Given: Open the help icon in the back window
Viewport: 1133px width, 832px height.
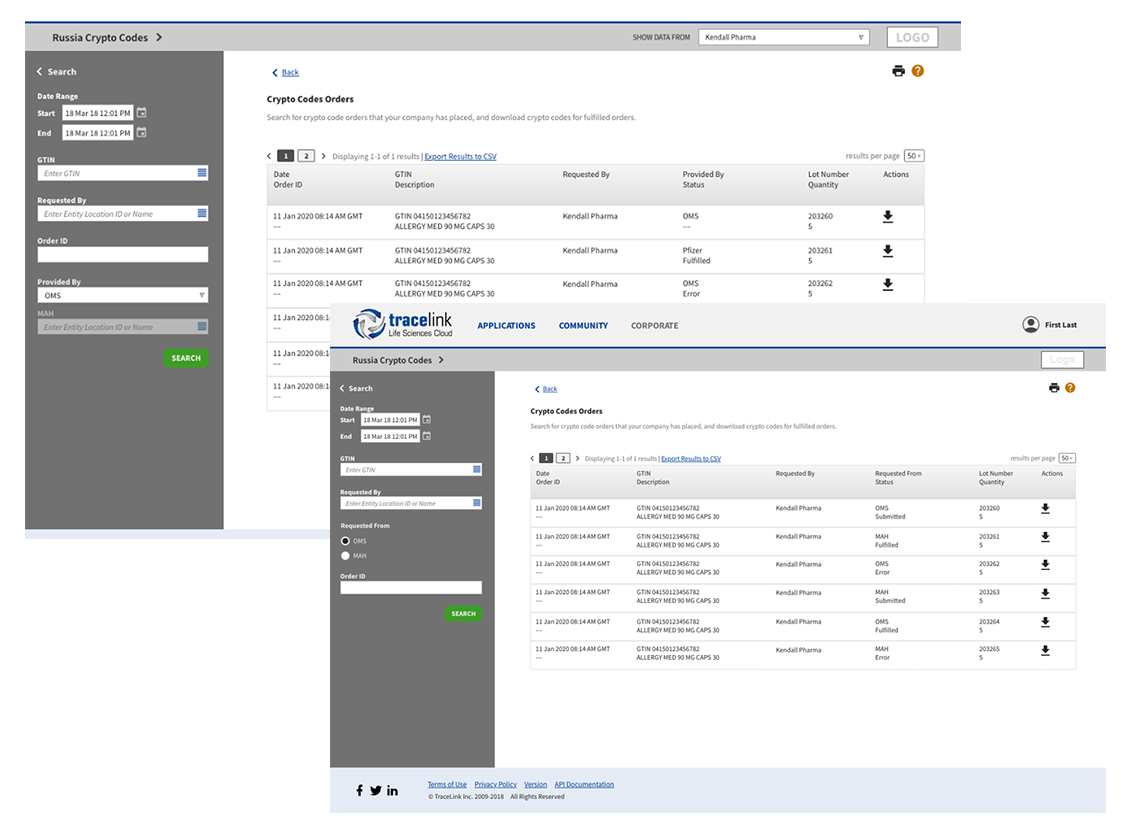Looking at the screenshot, I should (x=918, y=71).
